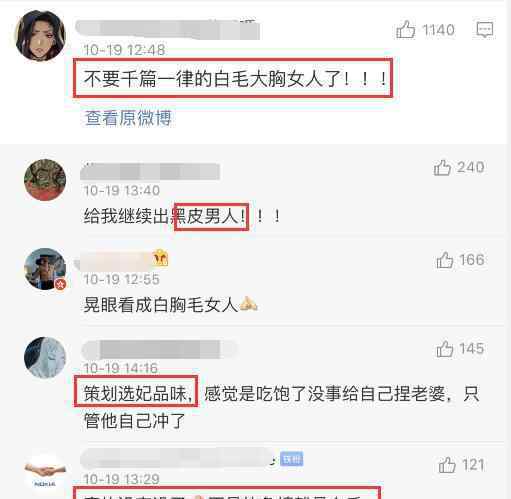Open the blurred username above 10-19 13:40
The image size is (511, 499).
[150, 172]
